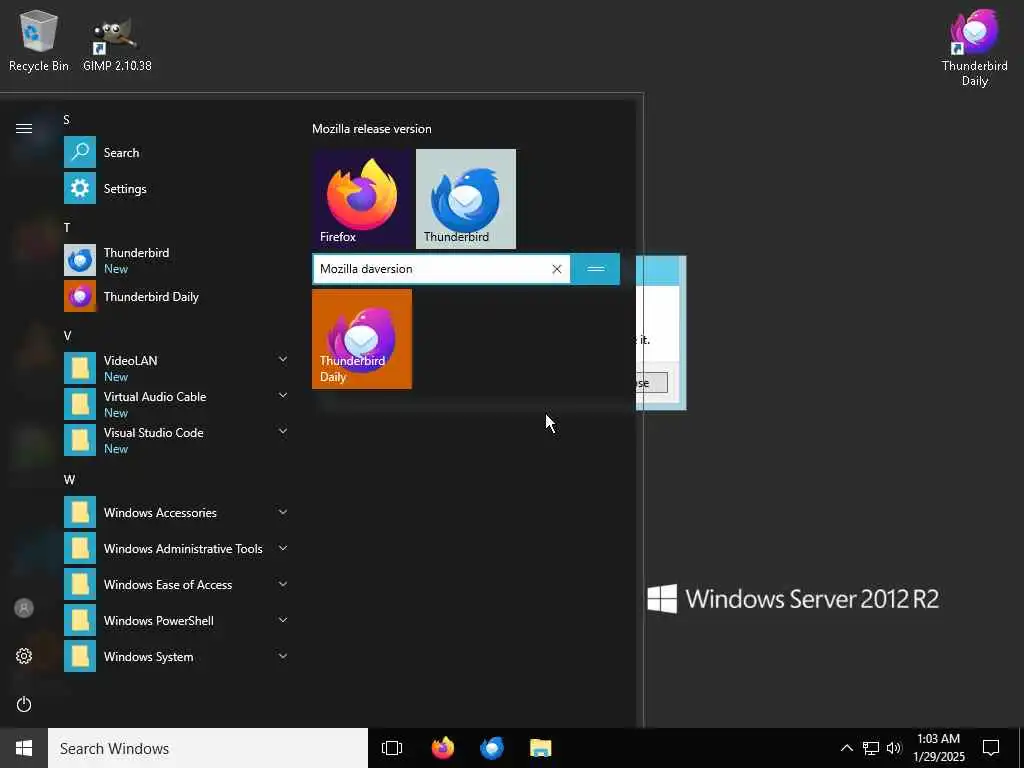Open File Explorer from the taskbar

[541, 748]
